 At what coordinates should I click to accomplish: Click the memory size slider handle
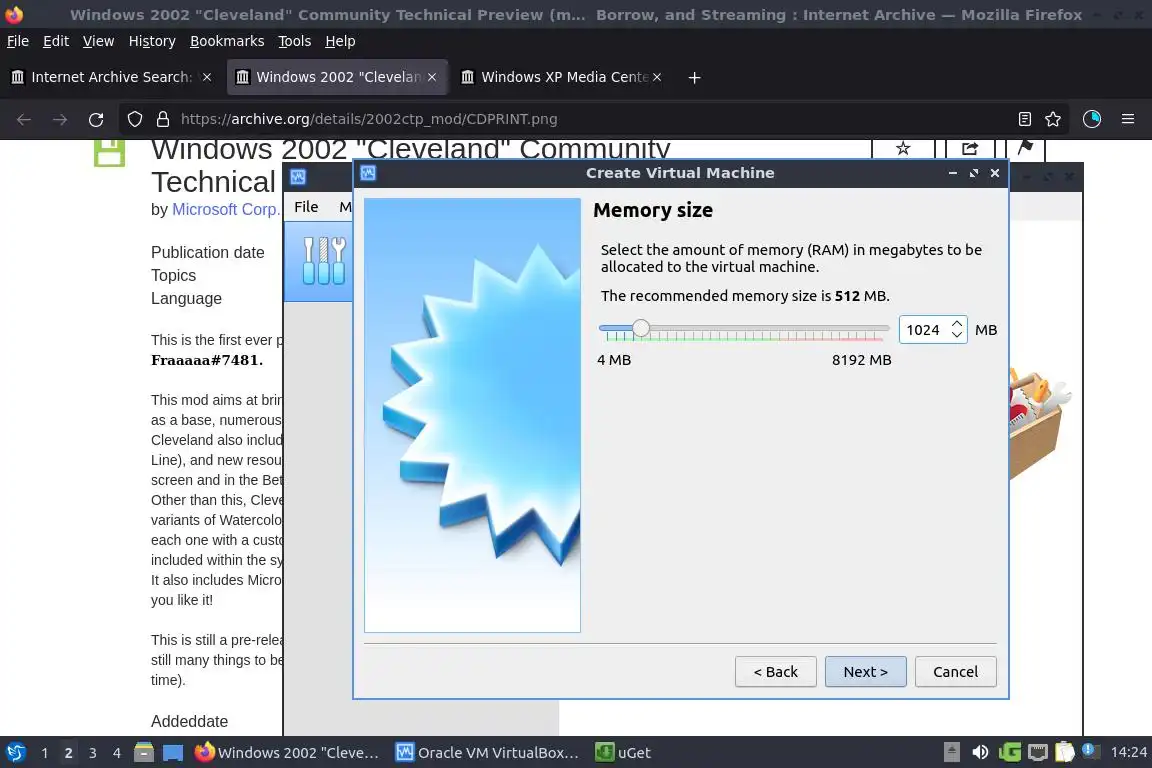(x=641, y=329)
